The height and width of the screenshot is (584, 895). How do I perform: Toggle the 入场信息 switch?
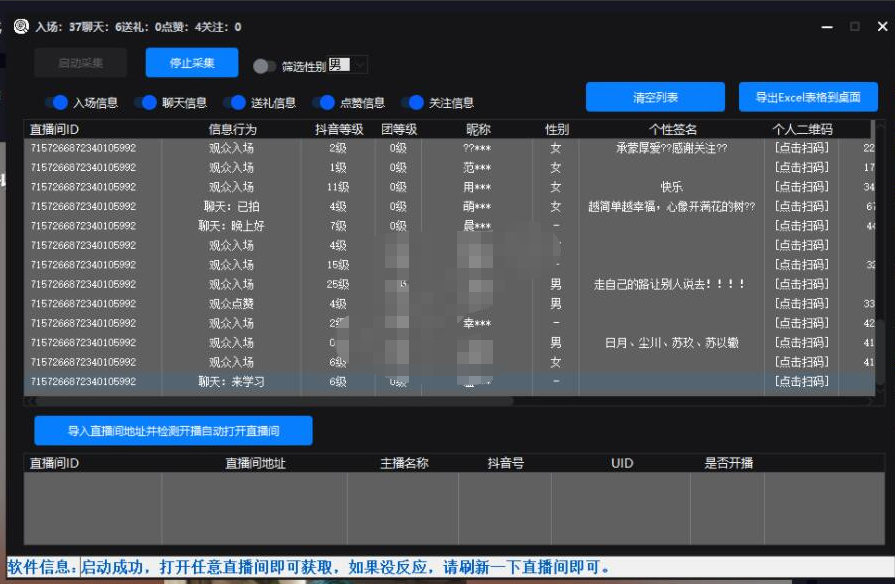[x=56, y=102]
